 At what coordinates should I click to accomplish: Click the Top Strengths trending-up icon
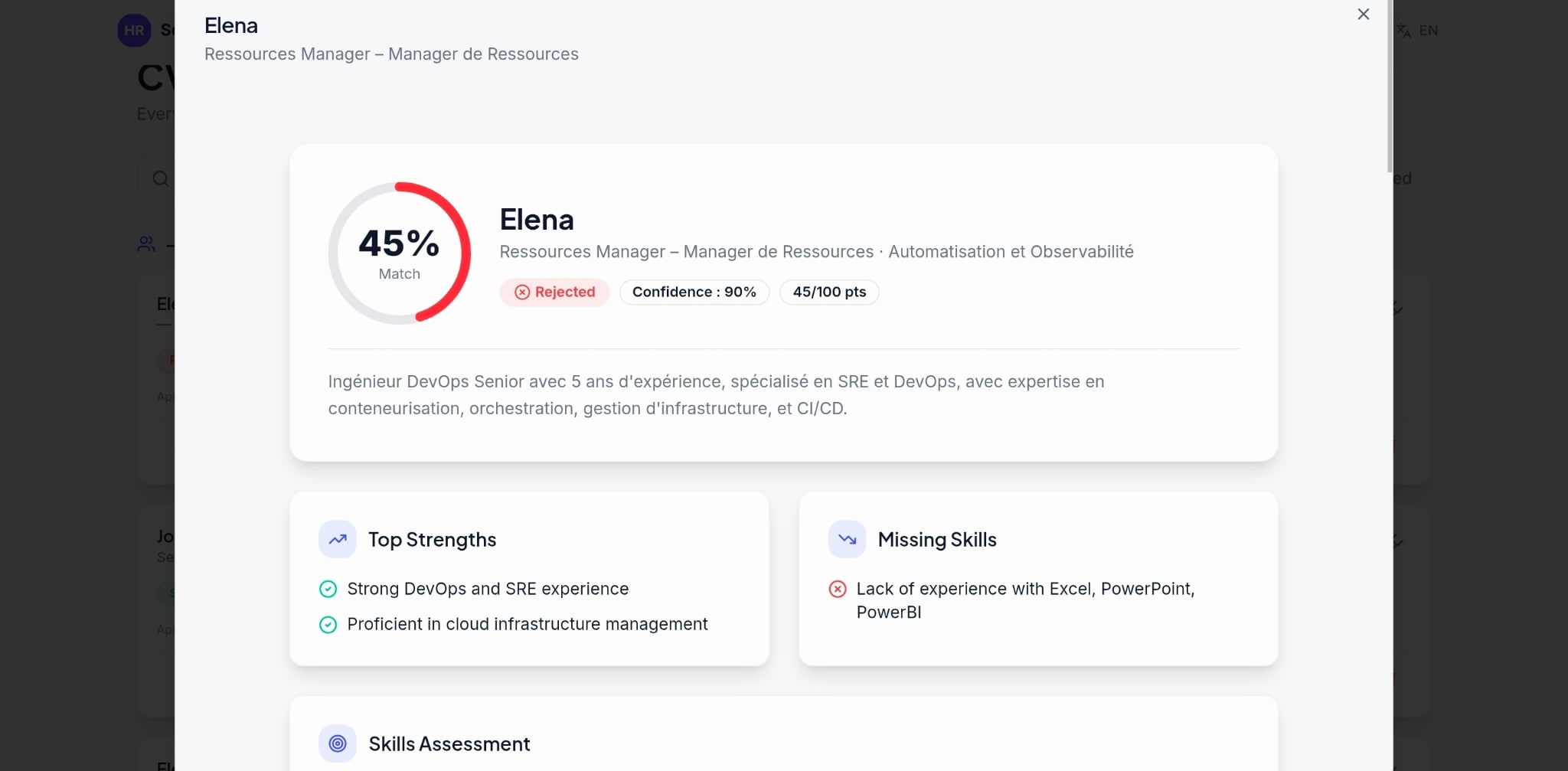pos(338,540)
